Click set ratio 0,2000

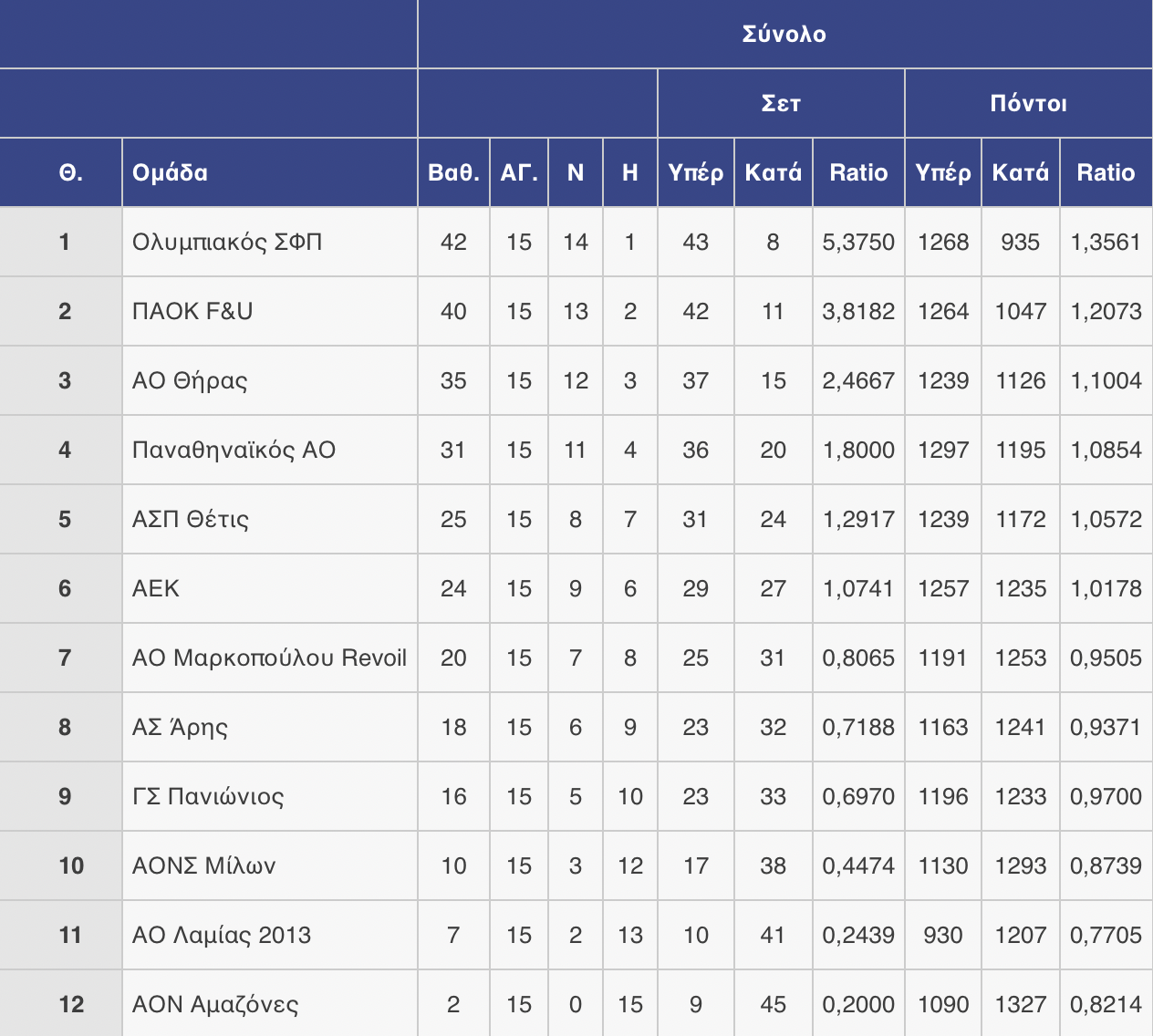point(858,1004)
